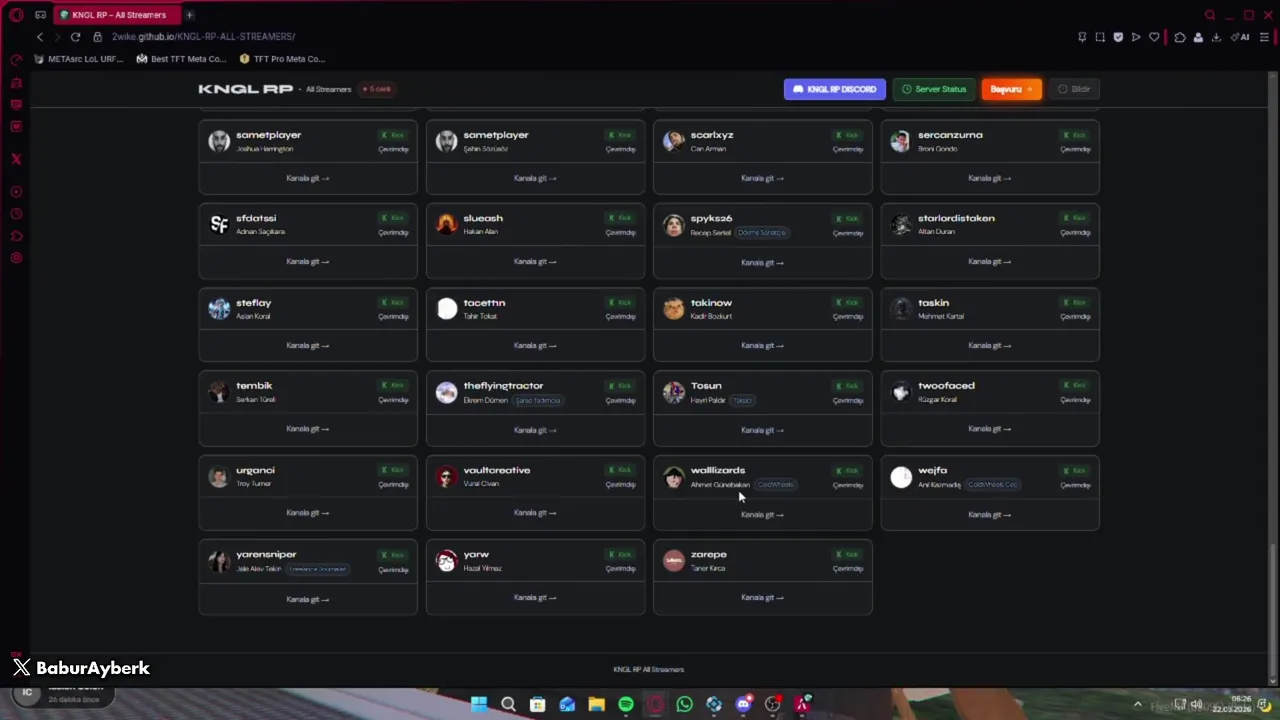Click the volume icon in system tray
Image resolution: width=1280 pixels, height=720 pixels.
(x=1196, y=705)
